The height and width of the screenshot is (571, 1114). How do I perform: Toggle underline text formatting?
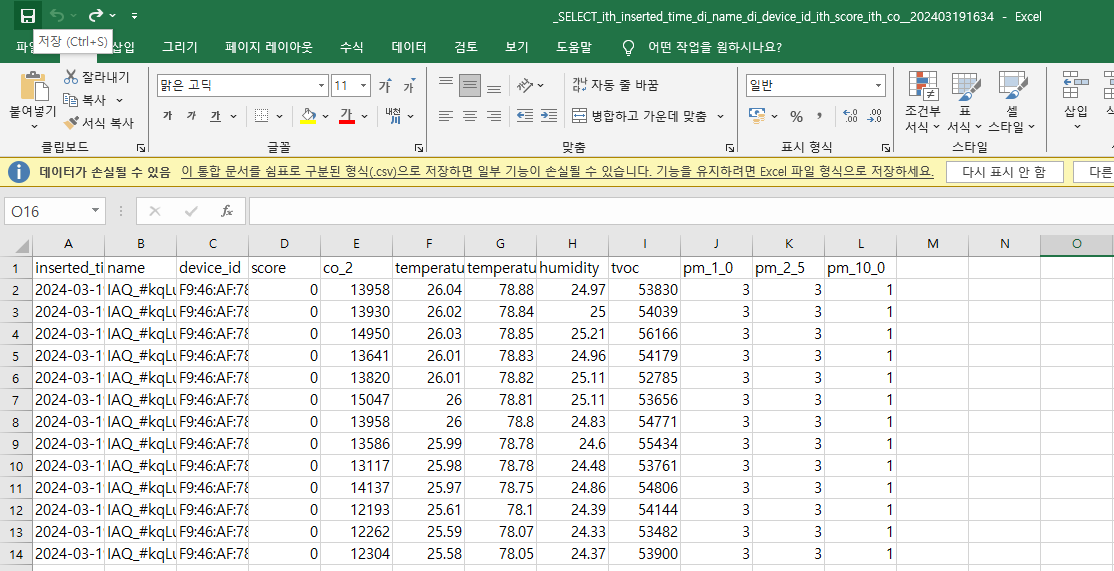[x=216, y=117]
